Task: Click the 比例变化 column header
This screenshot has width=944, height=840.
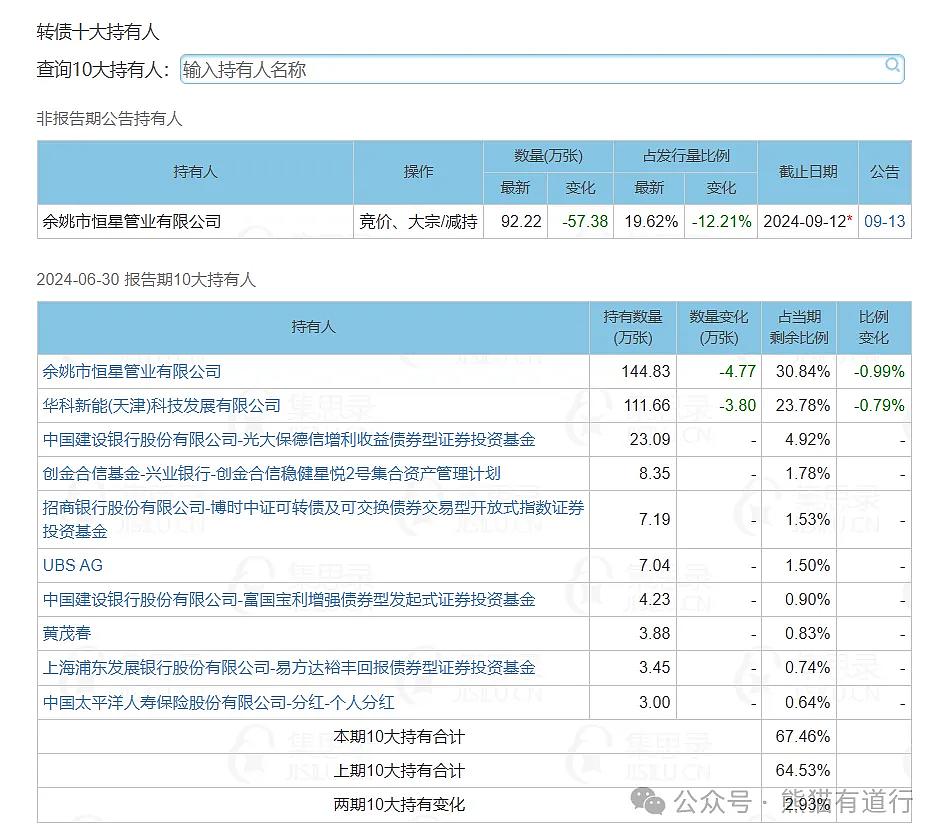Action: 873,327
